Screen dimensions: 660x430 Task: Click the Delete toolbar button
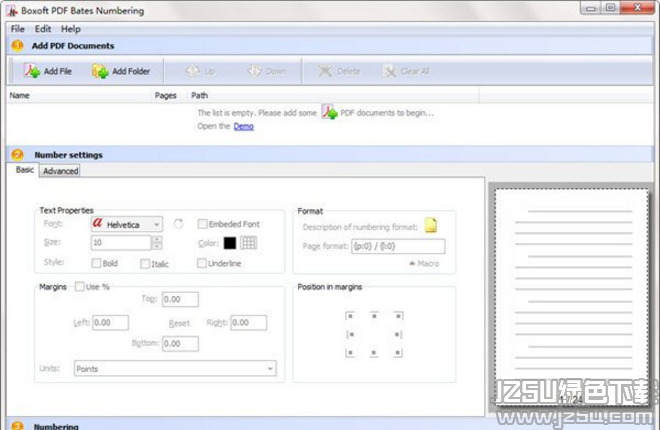pos(339,71)
